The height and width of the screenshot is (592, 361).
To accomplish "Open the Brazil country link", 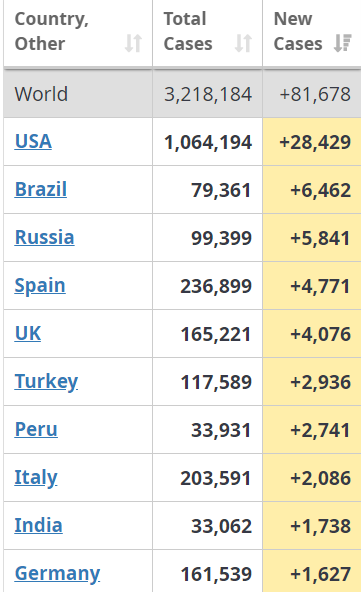I will 41,190.
